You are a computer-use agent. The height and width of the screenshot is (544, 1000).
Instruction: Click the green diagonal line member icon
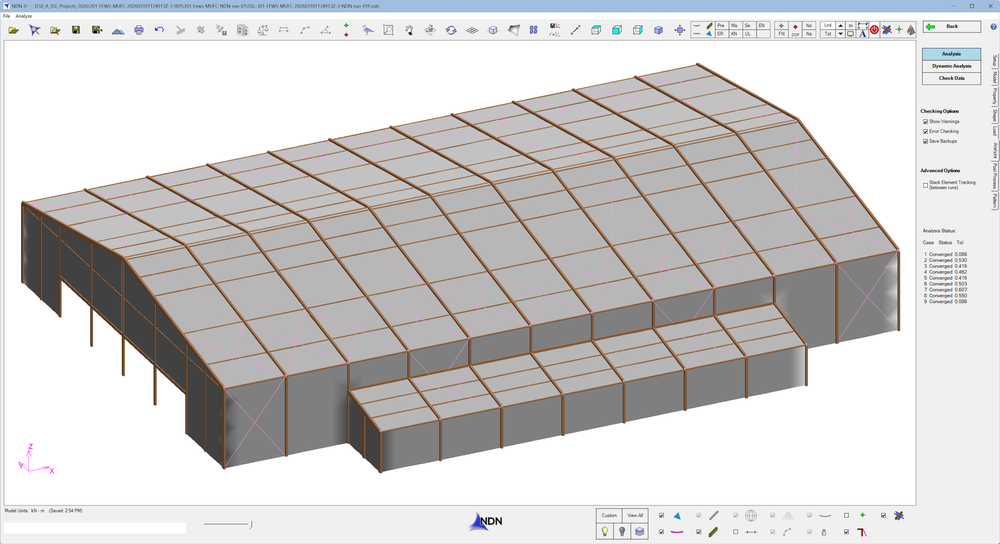click(575, 30)
